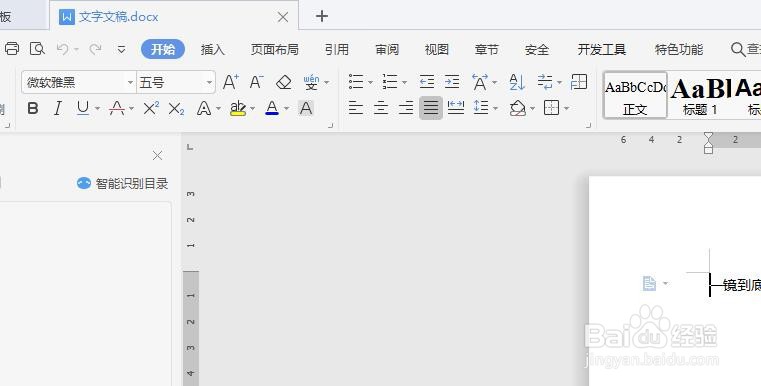Toggle Italic formatting
761x386 pixels.
click(58, 108)
